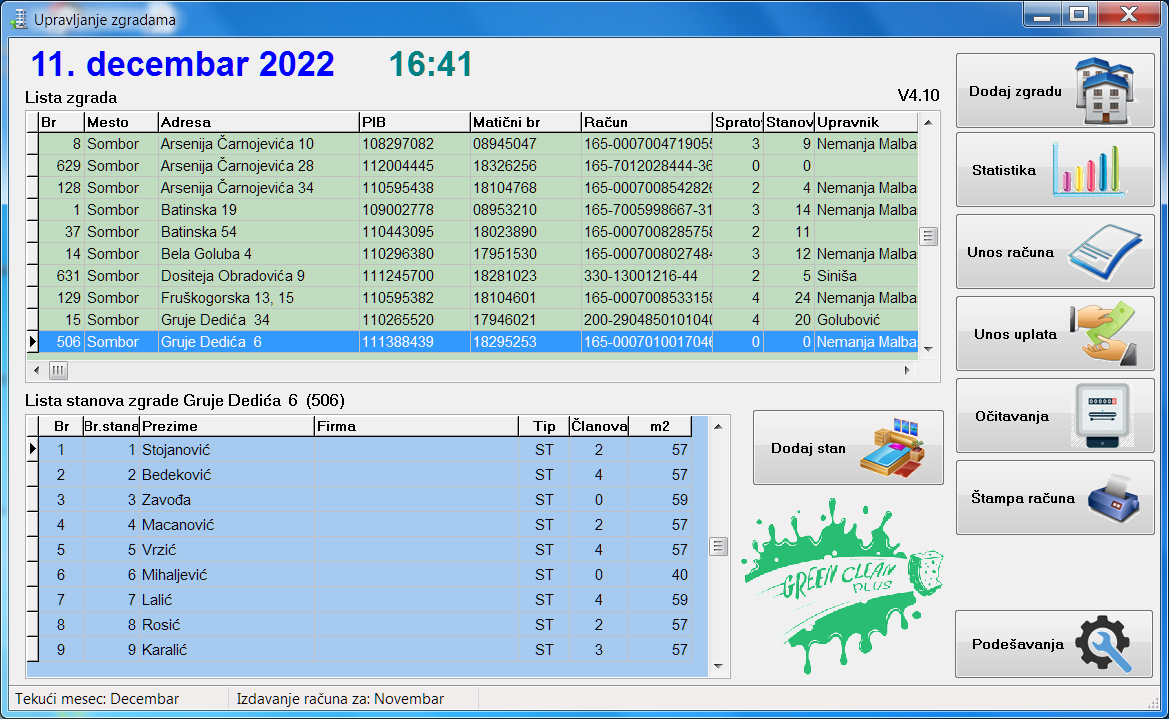
Task: Open Unos uplata money hands icon
Action: coord(1103,334)
